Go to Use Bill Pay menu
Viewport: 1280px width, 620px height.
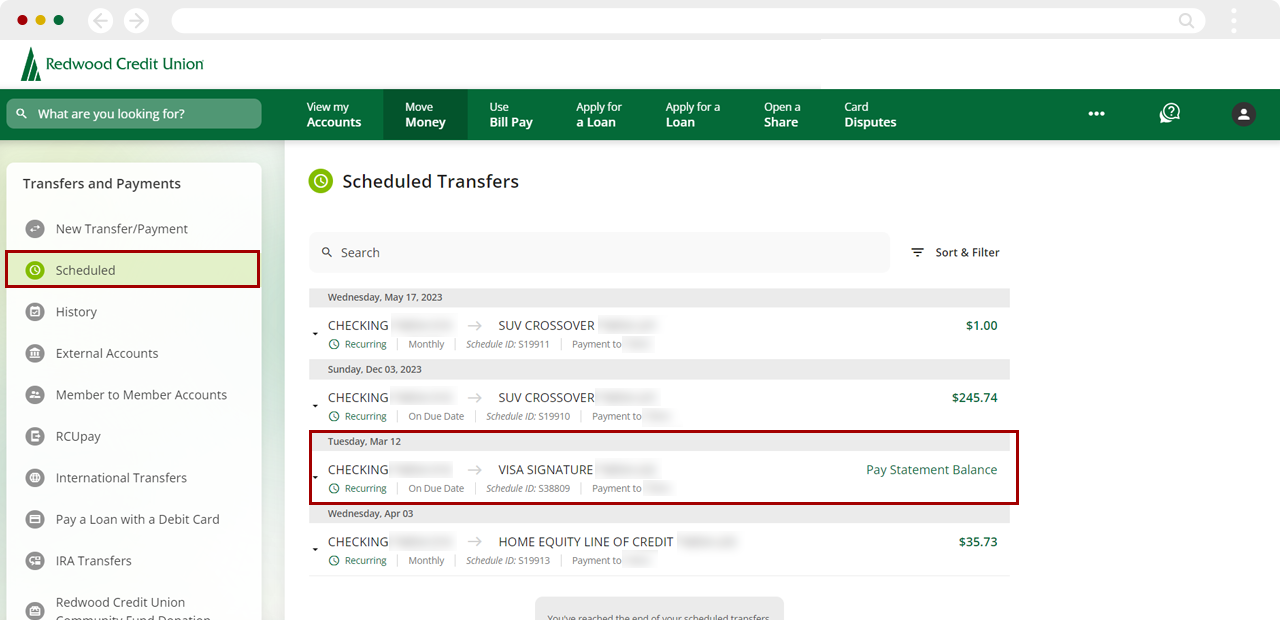coord(510,115)
